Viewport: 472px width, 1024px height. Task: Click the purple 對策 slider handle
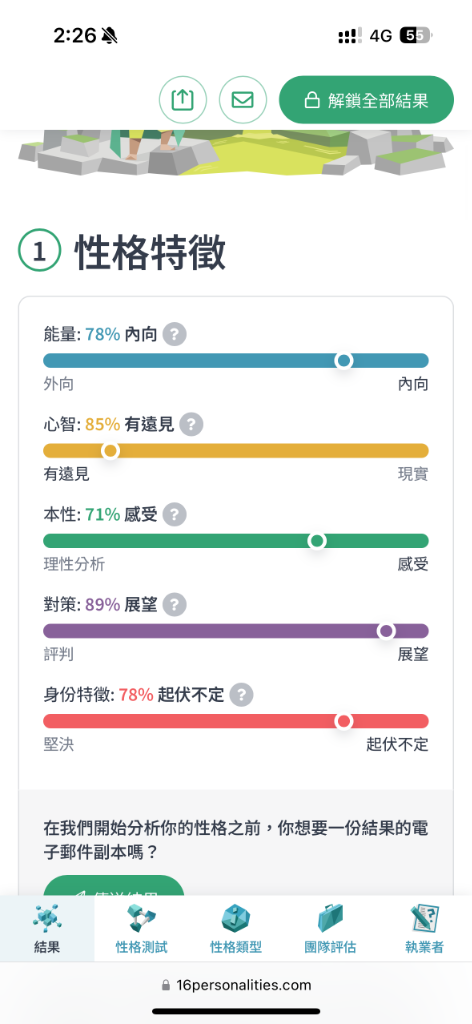point(386,631)
